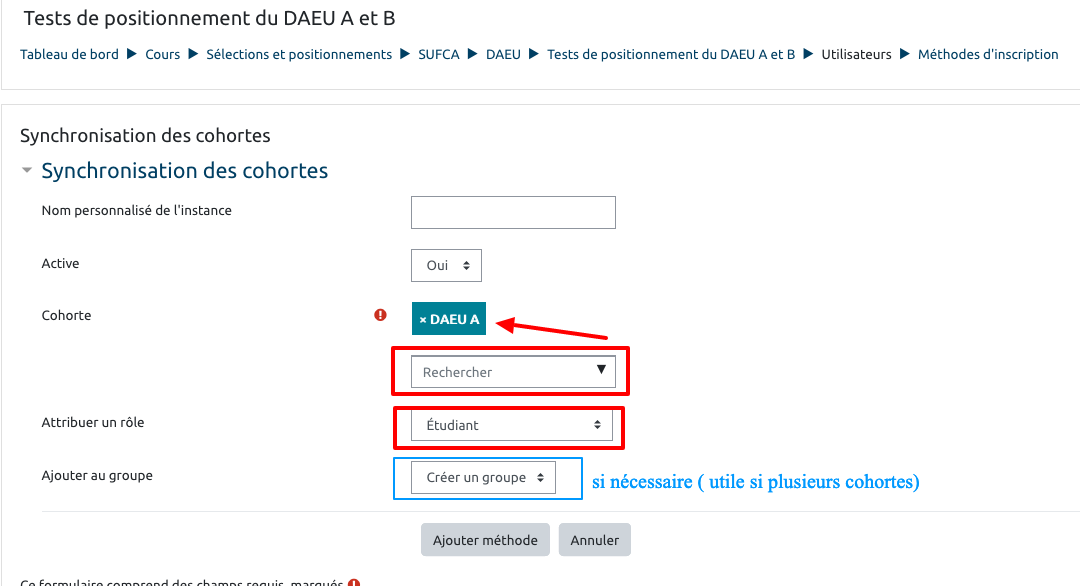Open the Créer un groupe dropdown

pos(484,478)
